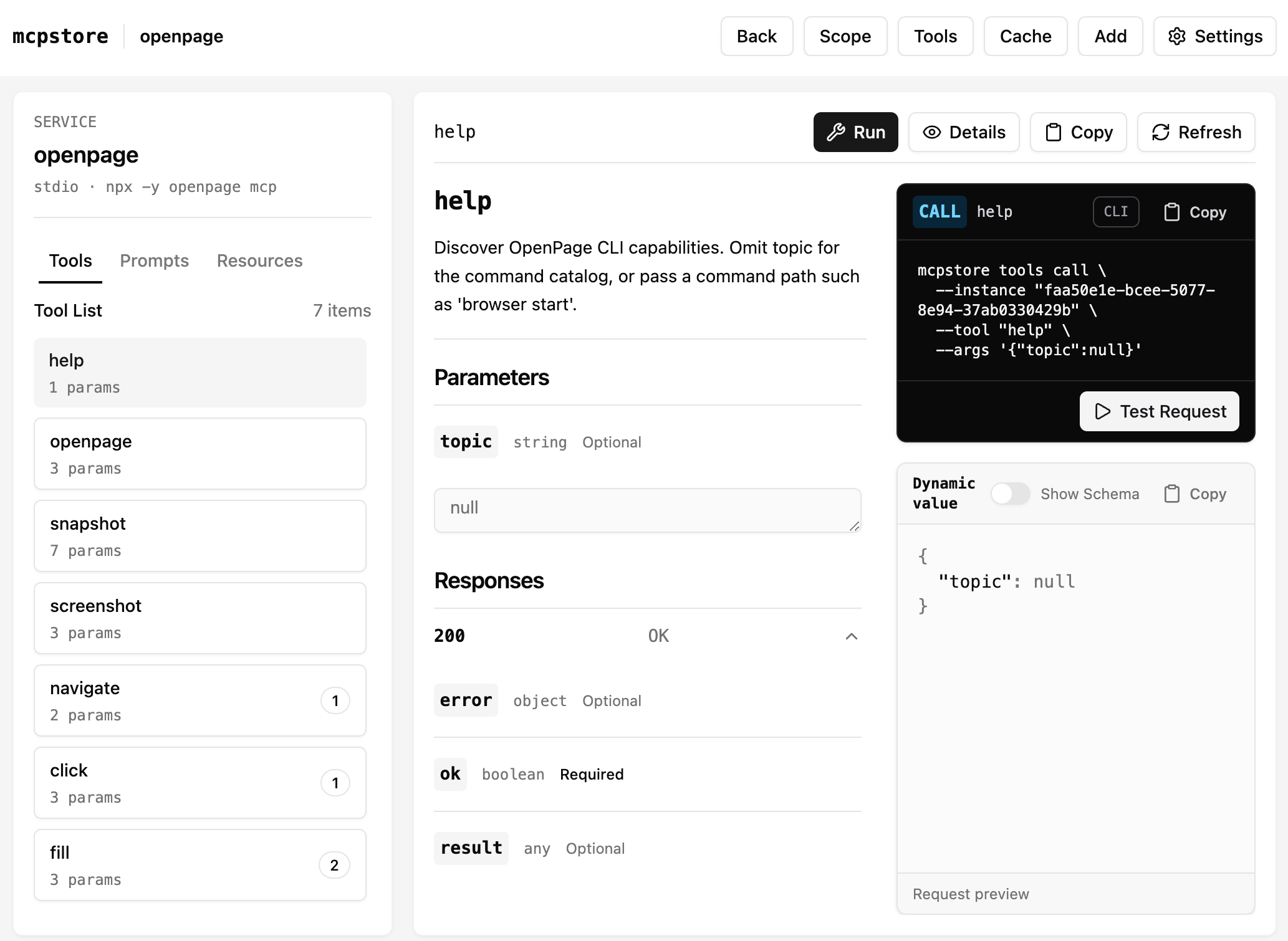The height and width of the screenshot is (941, 1288).
Task: Click clipboard icon in Dynamic value panel
Action: click(1171, 494)
